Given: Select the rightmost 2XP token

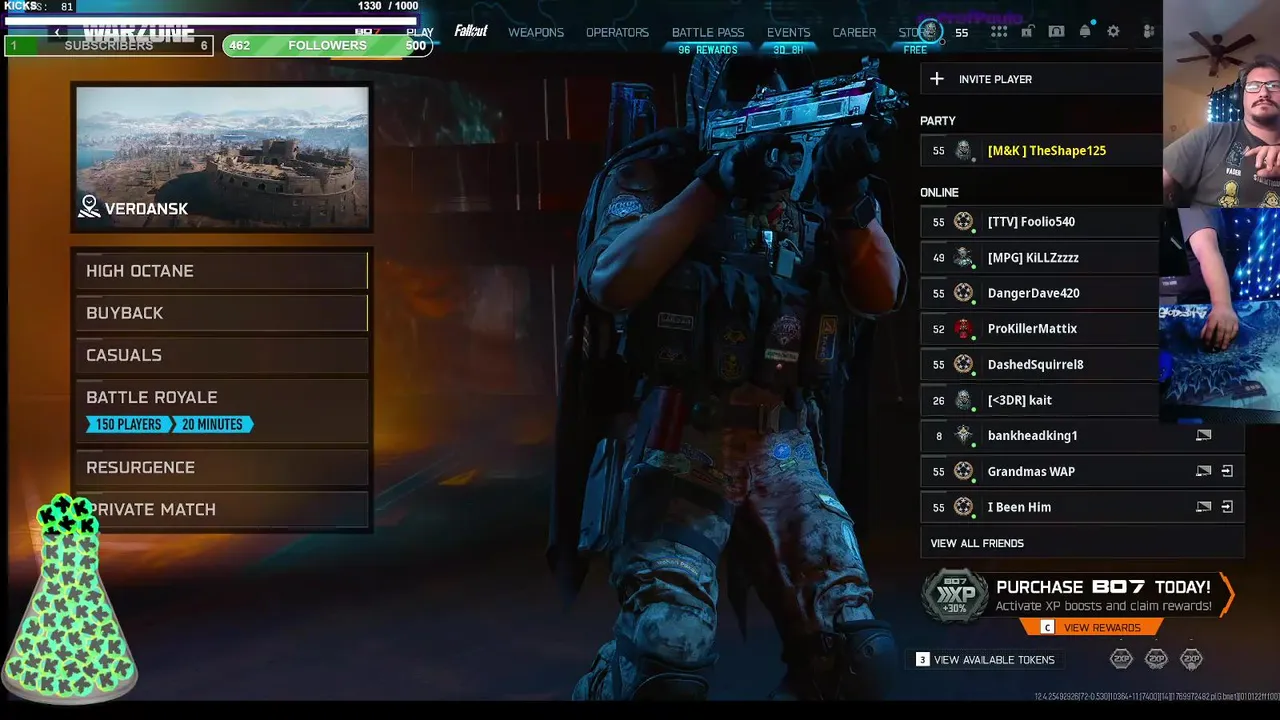Looking at the screenshot, I should coord(1191,658).
